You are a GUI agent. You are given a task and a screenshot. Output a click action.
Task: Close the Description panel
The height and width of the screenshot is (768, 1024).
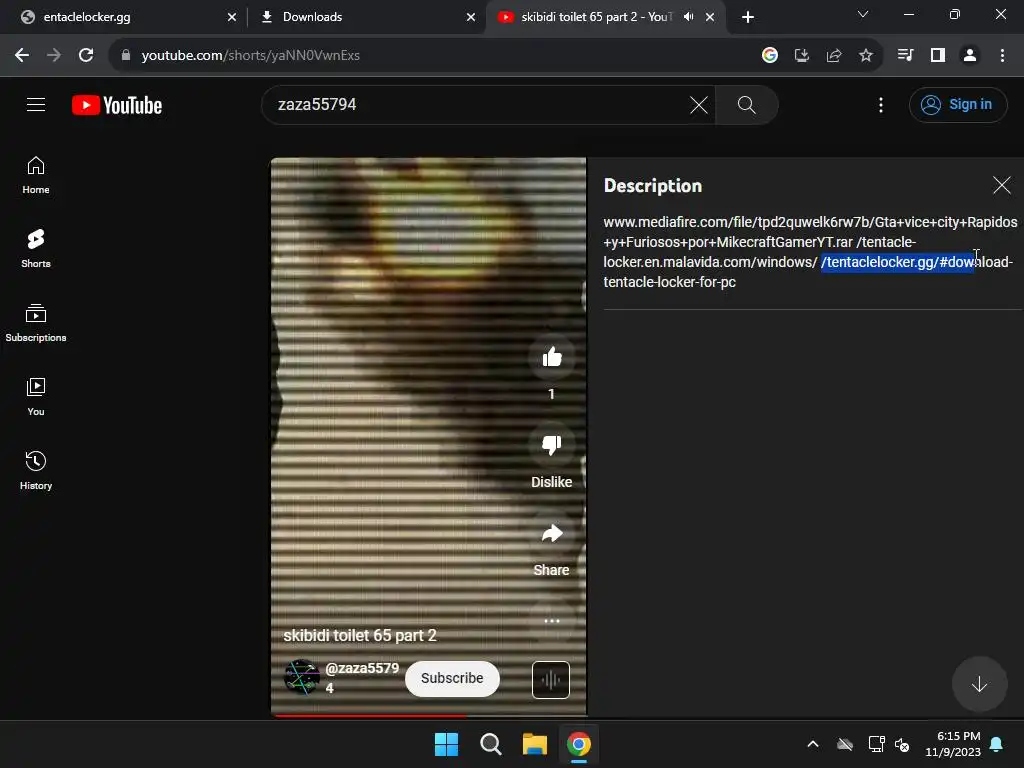point(1001,185)
